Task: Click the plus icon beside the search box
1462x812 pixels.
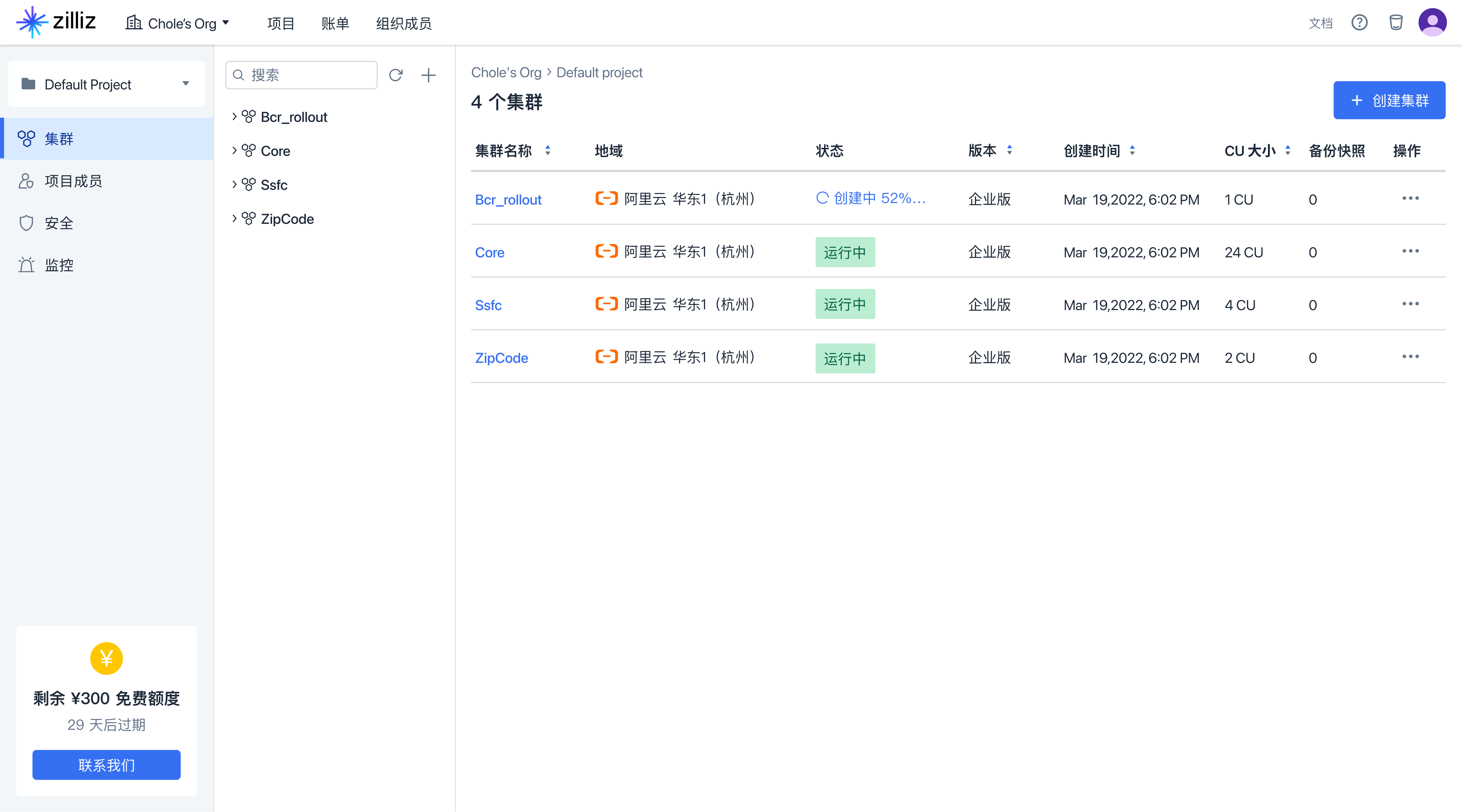Action: click(x=429, y=75)
